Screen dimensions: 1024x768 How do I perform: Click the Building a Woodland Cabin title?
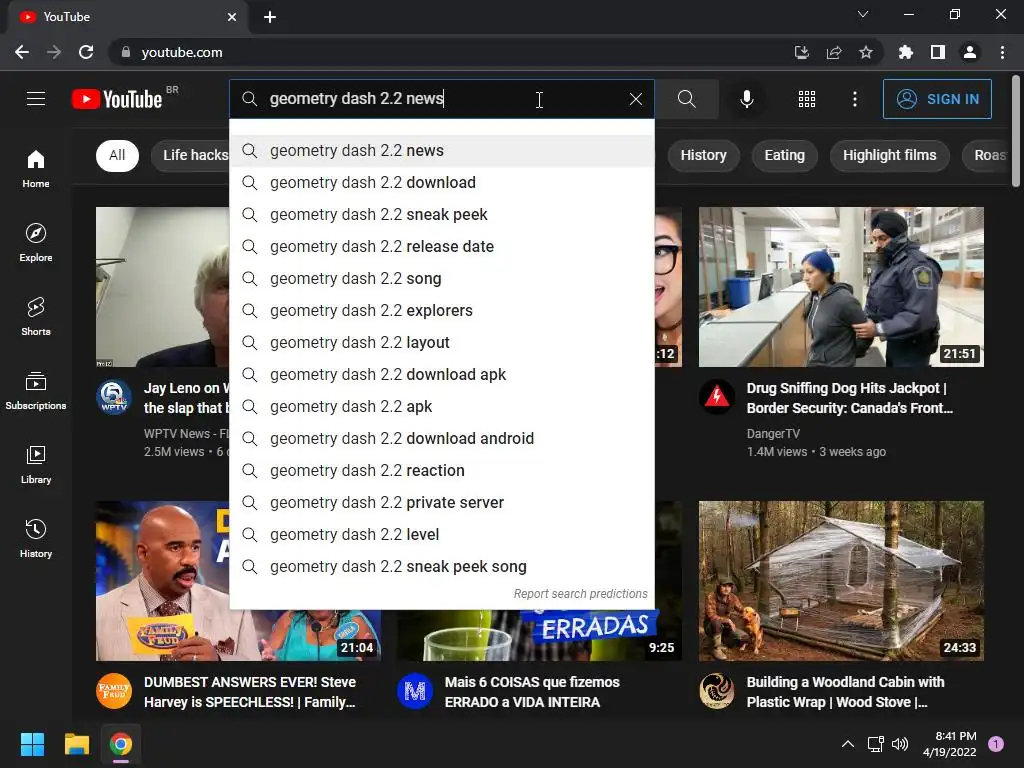point(846,692)
